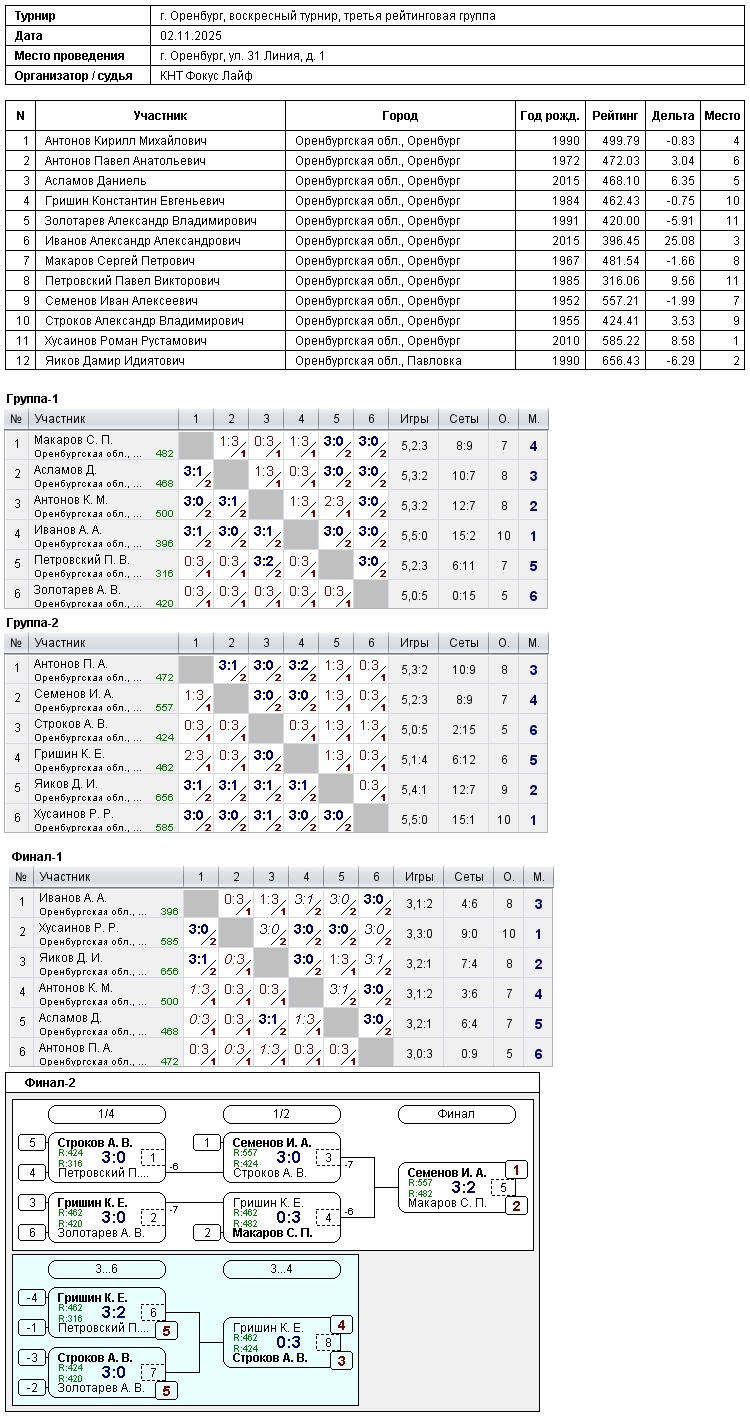Click the 3...6 placement round label
Screen dimensions: 750x1417
point(107,1270)
